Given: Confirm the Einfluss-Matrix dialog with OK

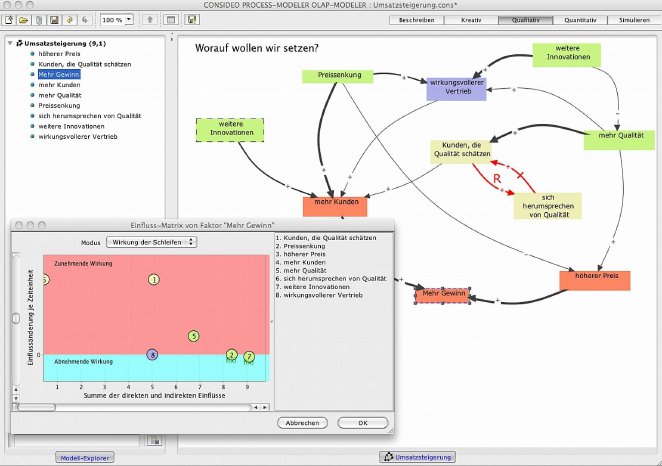Looking at the screenshot, I should [x=363, y=423].
